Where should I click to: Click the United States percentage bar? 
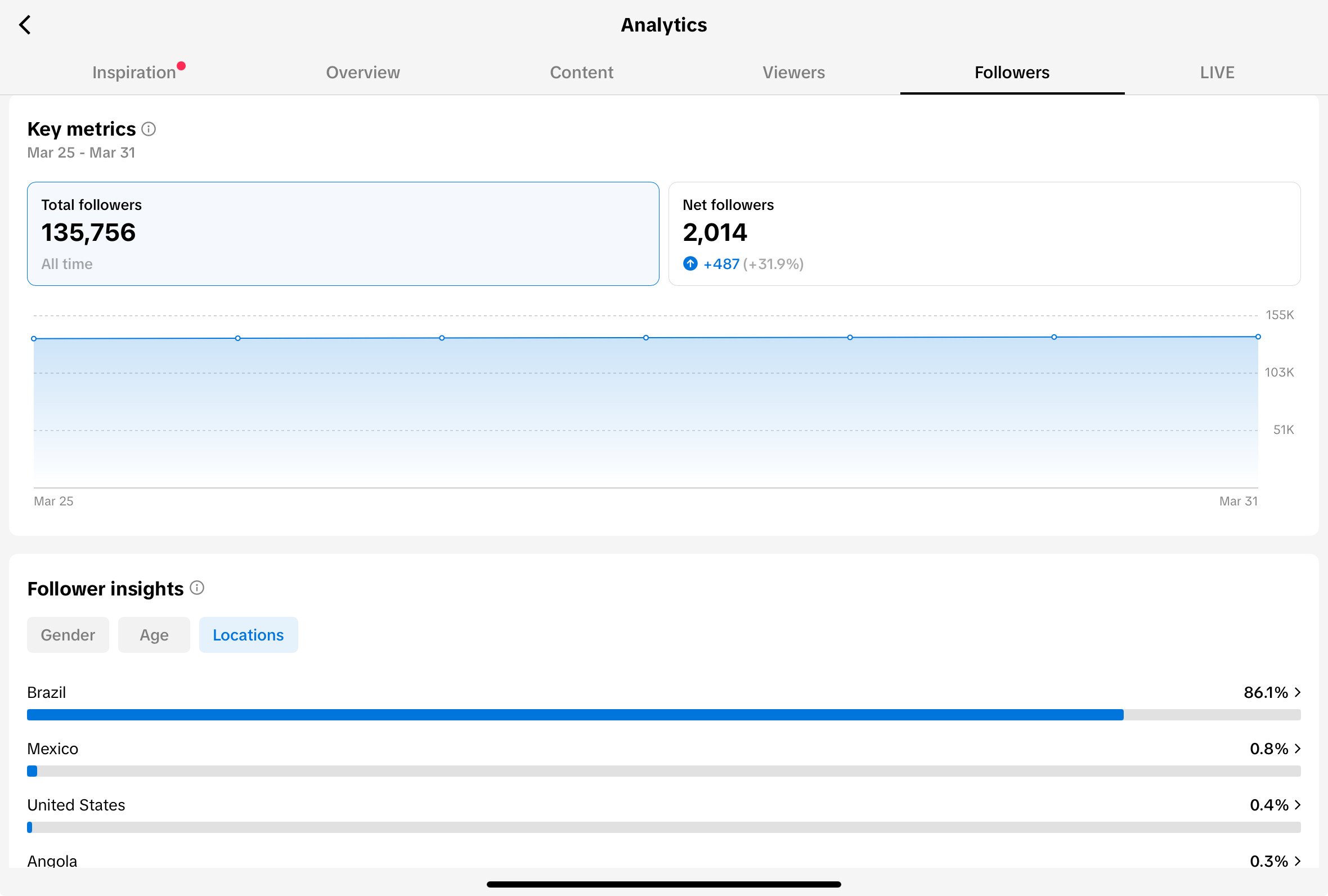pyautogui.click(x=663, y=827)
